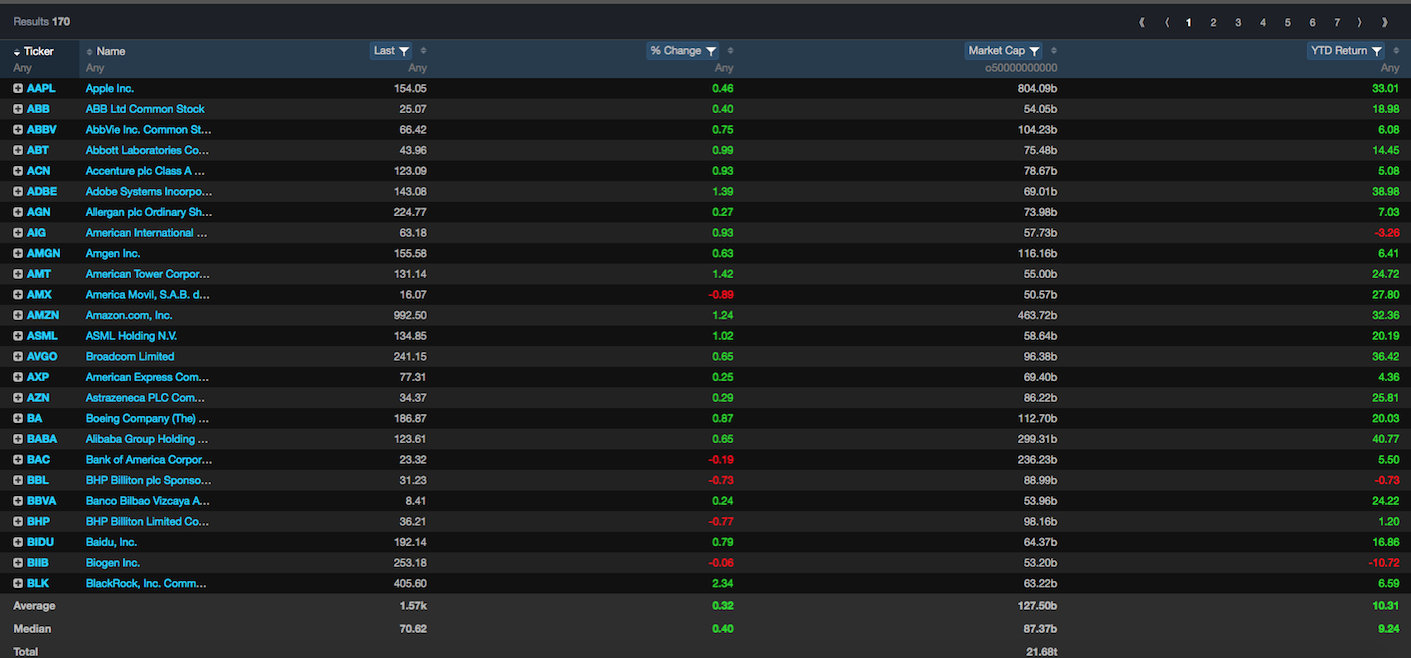Go to results page 7

1337,22
